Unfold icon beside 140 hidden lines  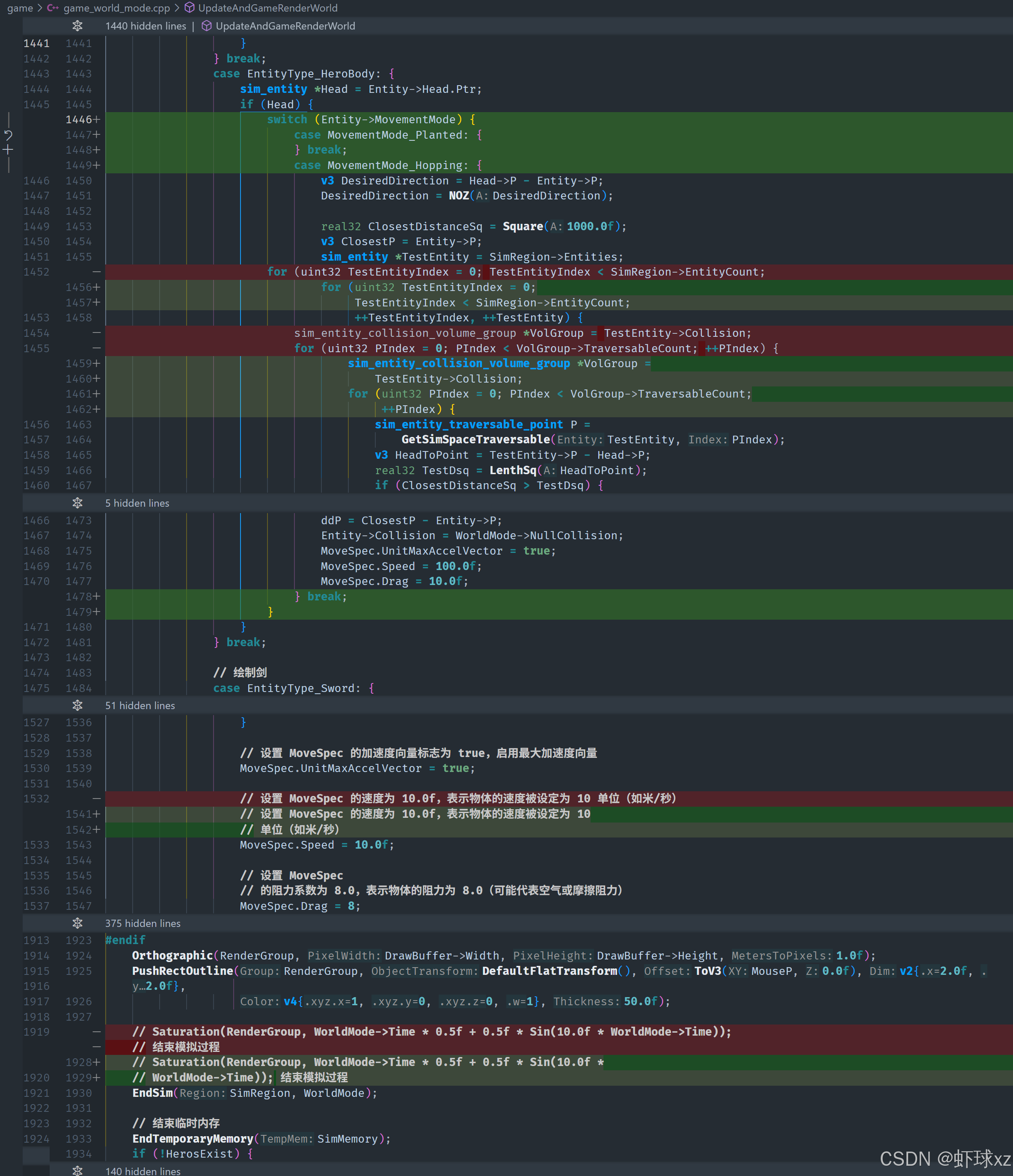click(78, 1170)
